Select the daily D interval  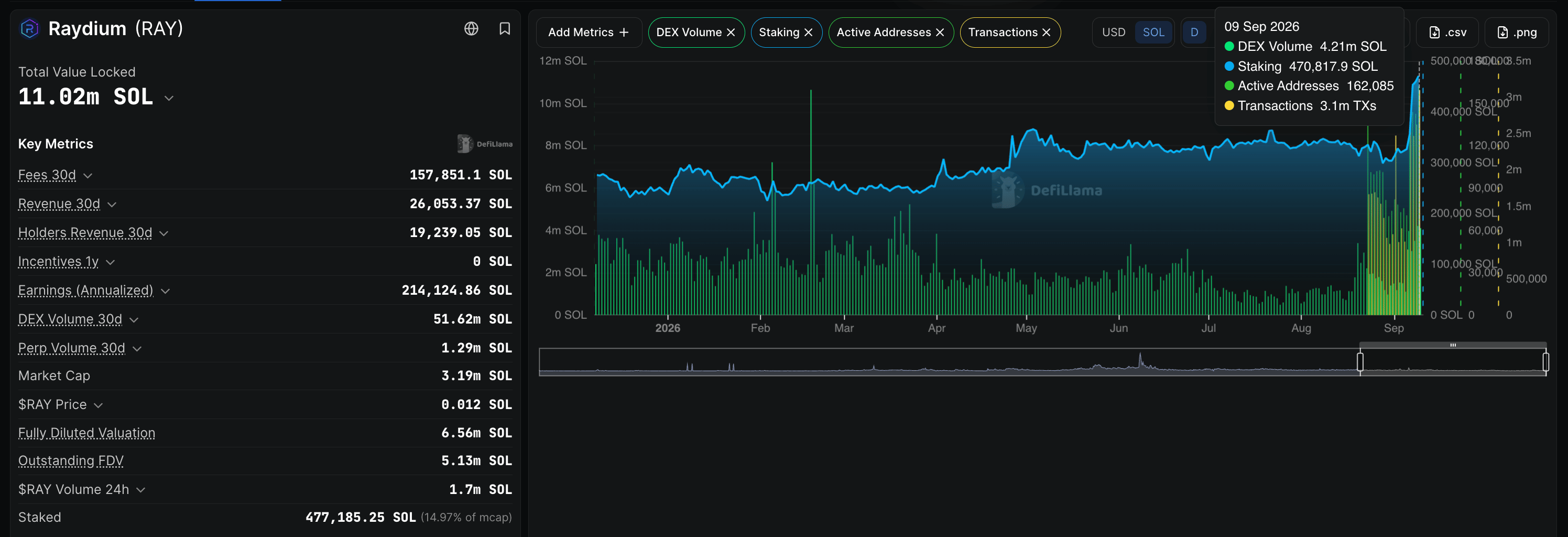pyautogui.click(x=1194, y=33)
